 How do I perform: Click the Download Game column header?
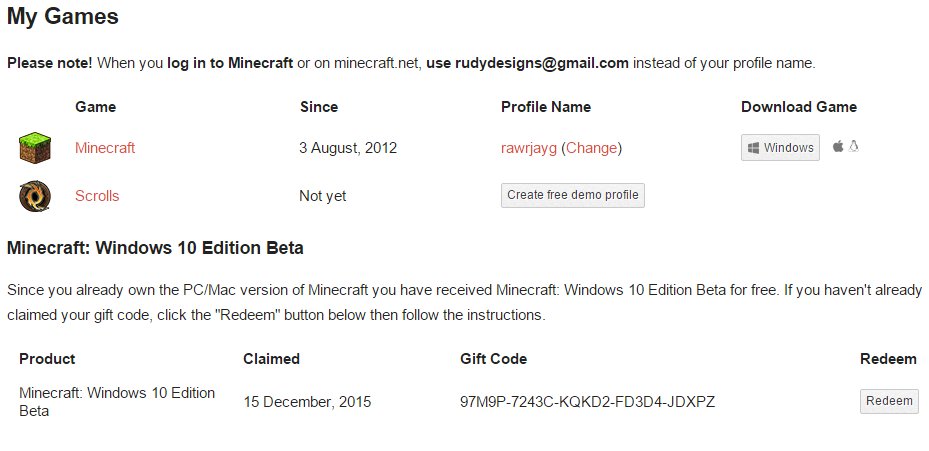[x=799, y=107]
